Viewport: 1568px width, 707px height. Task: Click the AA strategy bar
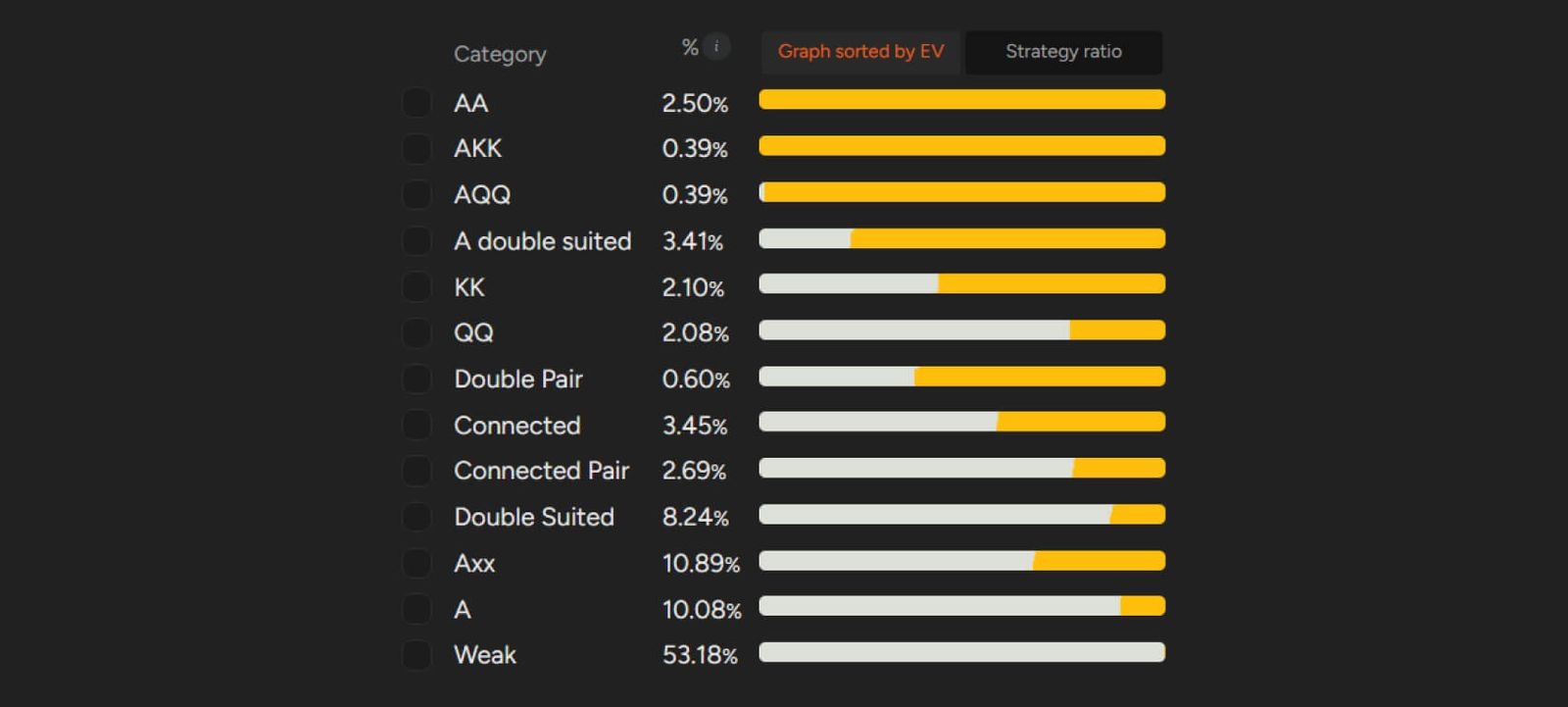pos(961,100)
